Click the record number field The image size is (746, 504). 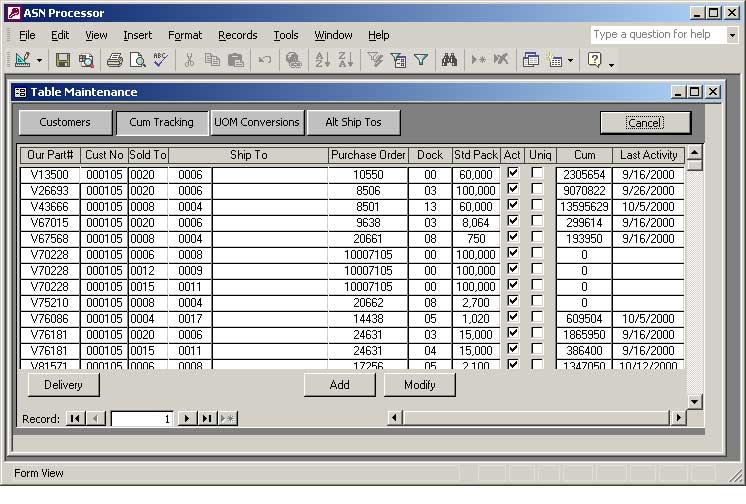pyautogui.click(x=142, y=419)
